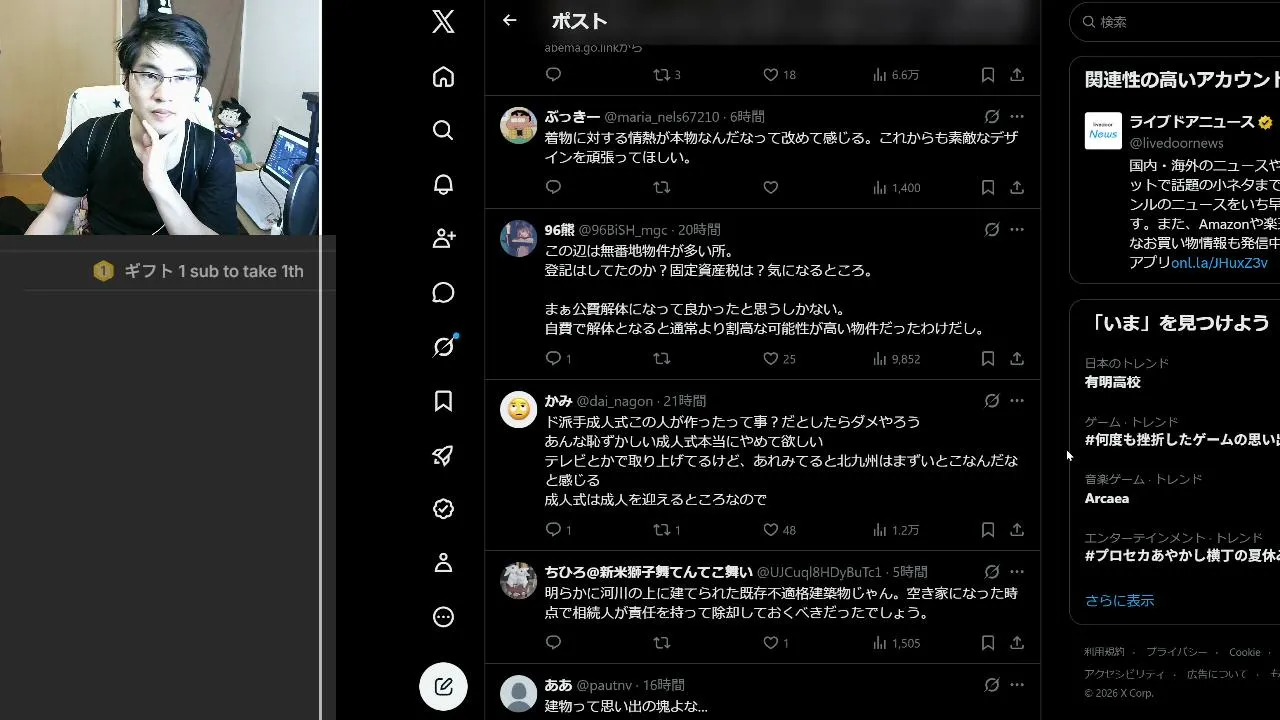Open the Arcaea trend
This screenshot has width=1280, height=720.
click(1107, 498)
